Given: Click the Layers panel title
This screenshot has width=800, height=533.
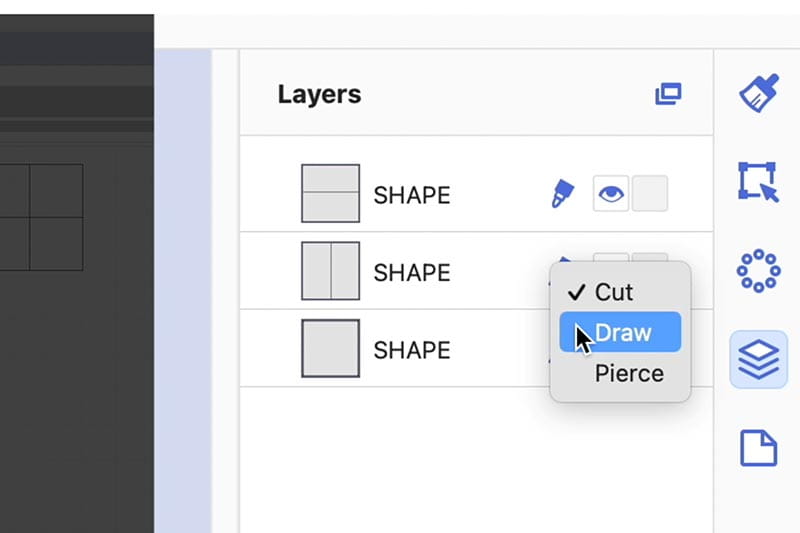Looking at the screenshot, I should (x=319, y=95).
